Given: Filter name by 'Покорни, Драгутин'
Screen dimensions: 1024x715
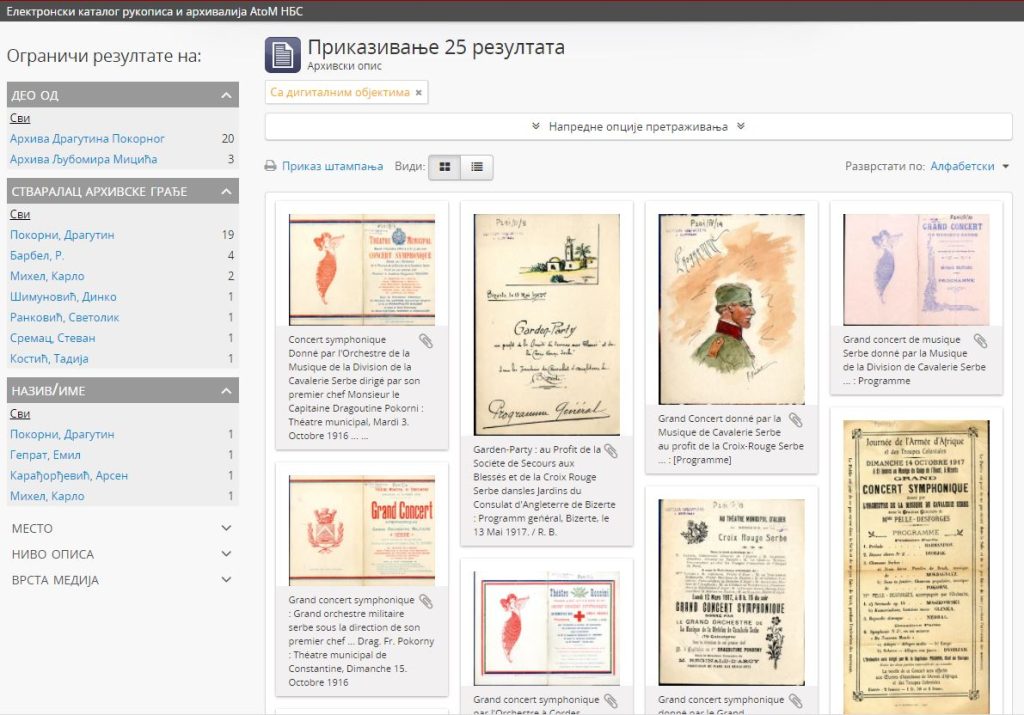Looking at the screenshot, I should (x=62, y=434).
